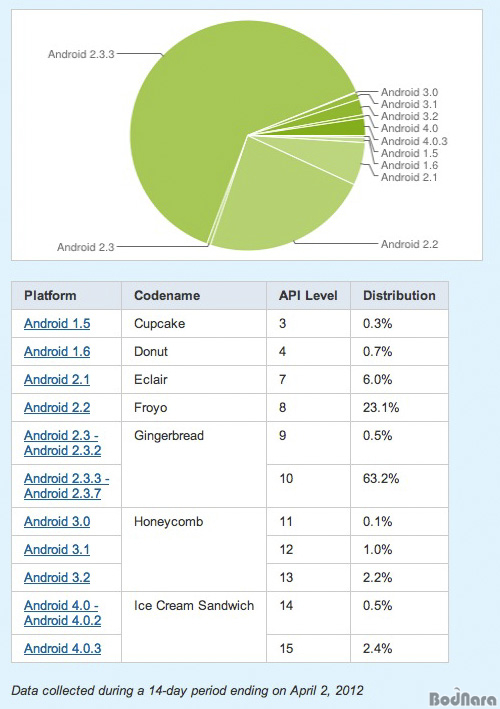Click the 2.4% distribution value
Image resolution: width=500 pixels, height=709 pixels.
point(377,648)
